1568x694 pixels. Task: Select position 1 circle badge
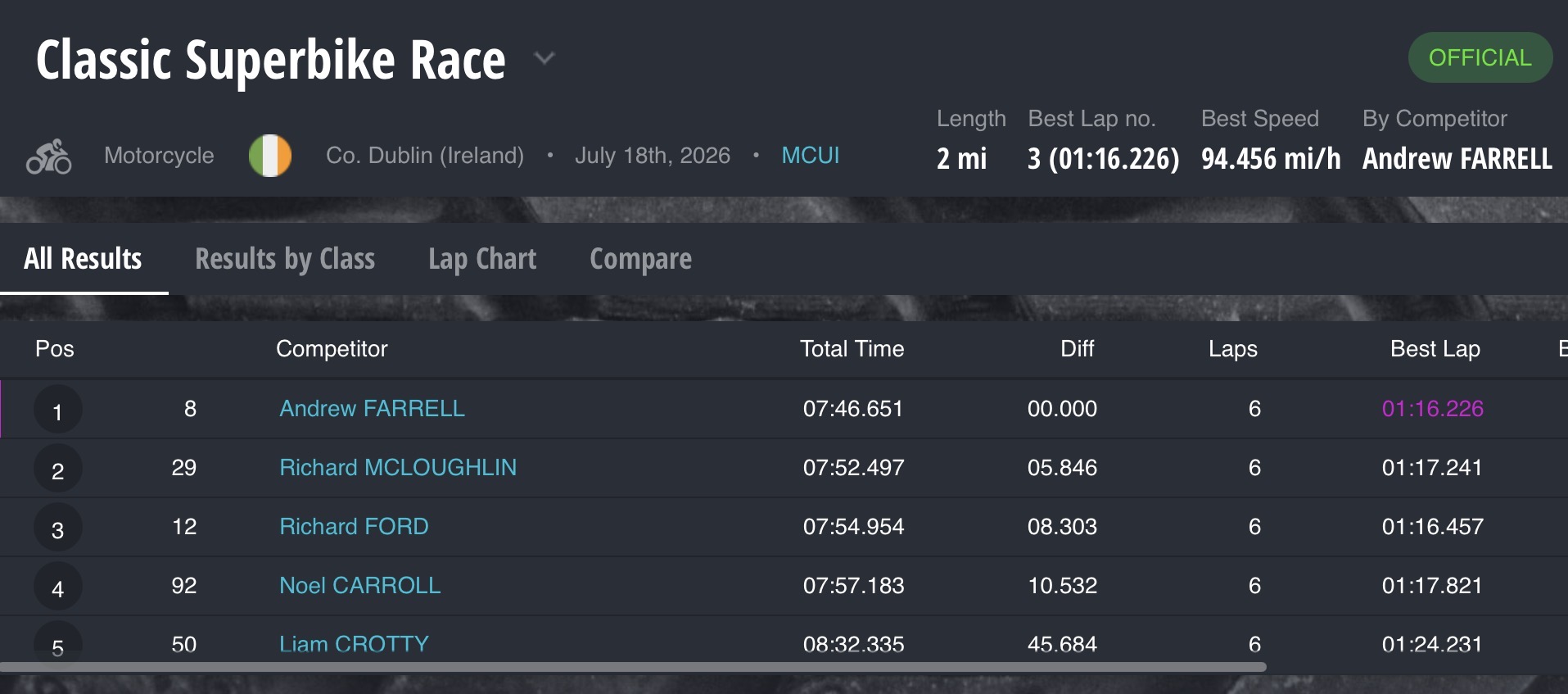57,410
